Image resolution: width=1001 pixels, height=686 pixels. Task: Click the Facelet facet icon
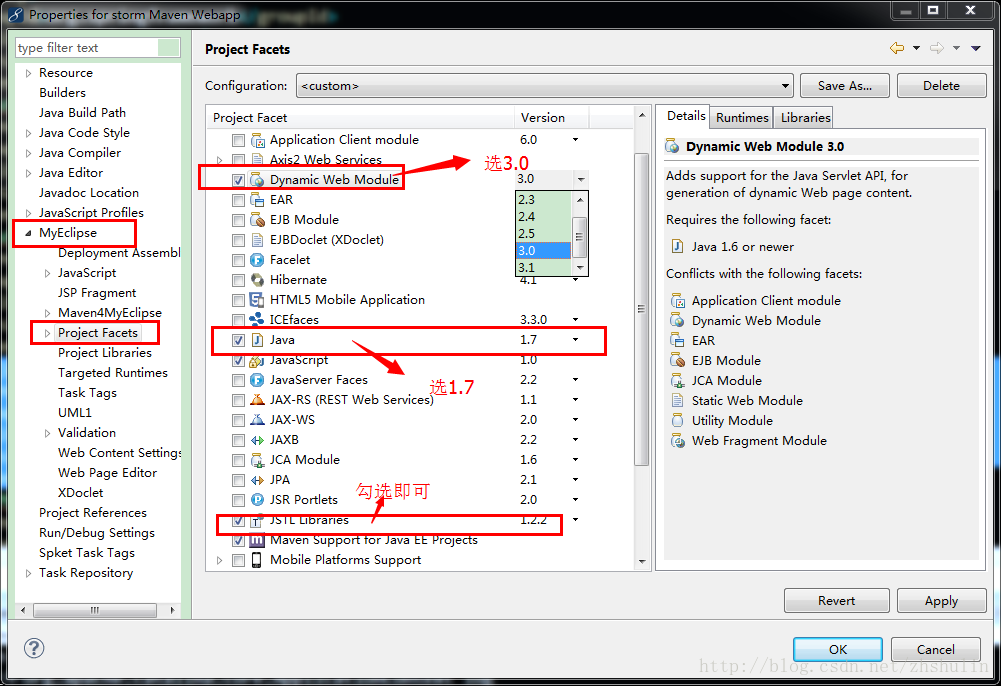(257, 260)
